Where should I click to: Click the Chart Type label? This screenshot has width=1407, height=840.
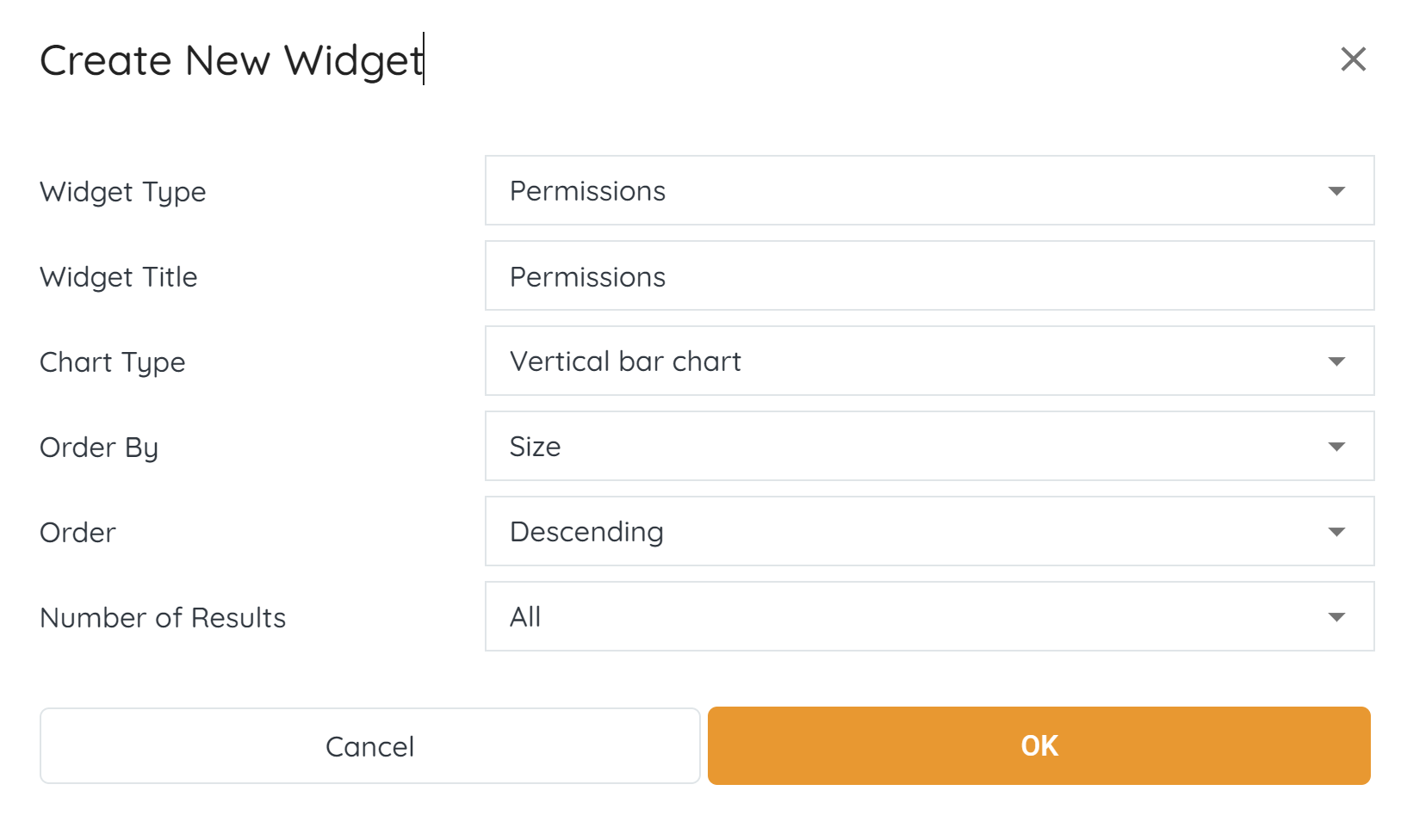click(x=113, y=362)
